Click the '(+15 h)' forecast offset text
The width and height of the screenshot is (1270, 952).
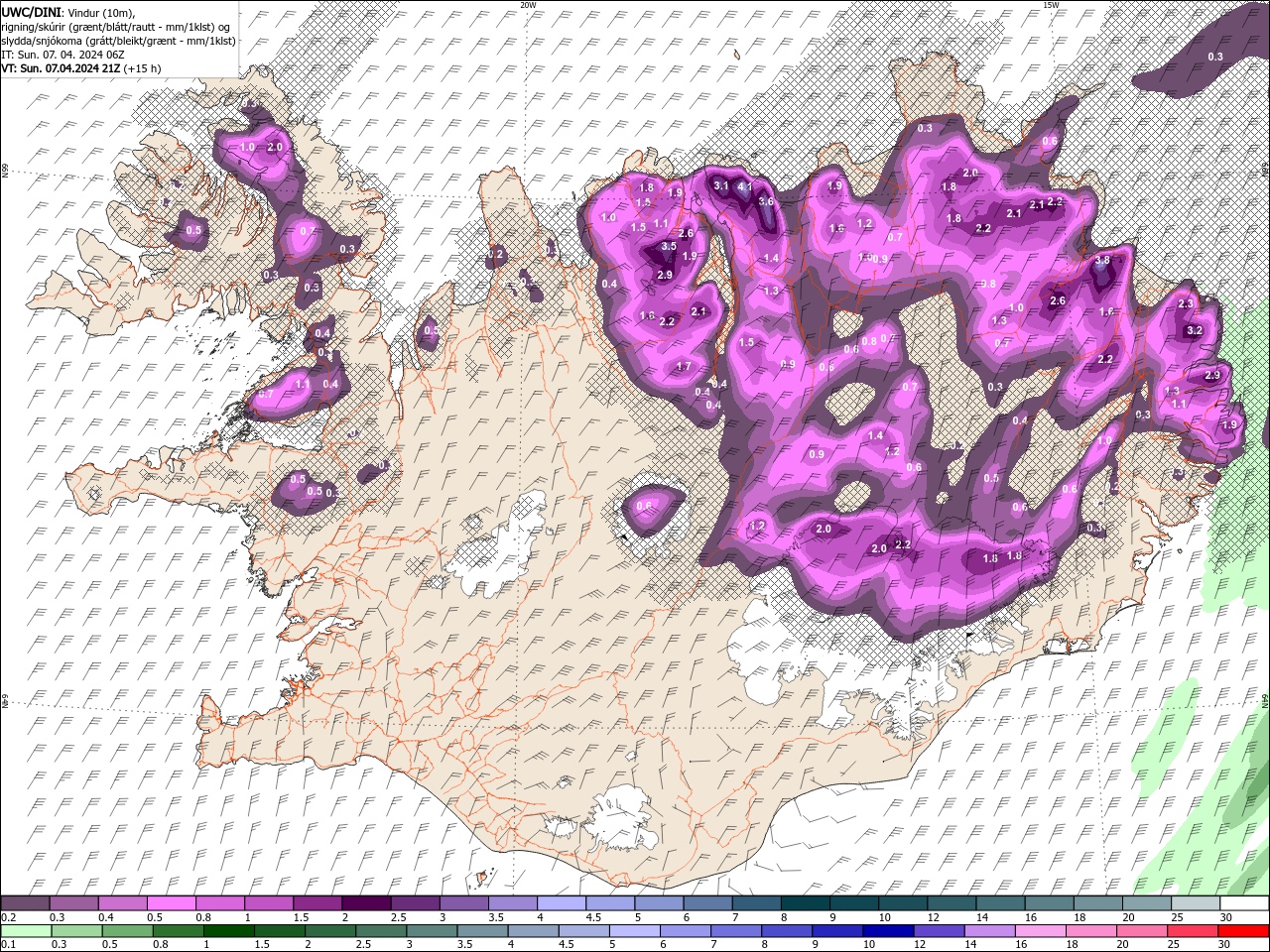click(x=143, y=67)
